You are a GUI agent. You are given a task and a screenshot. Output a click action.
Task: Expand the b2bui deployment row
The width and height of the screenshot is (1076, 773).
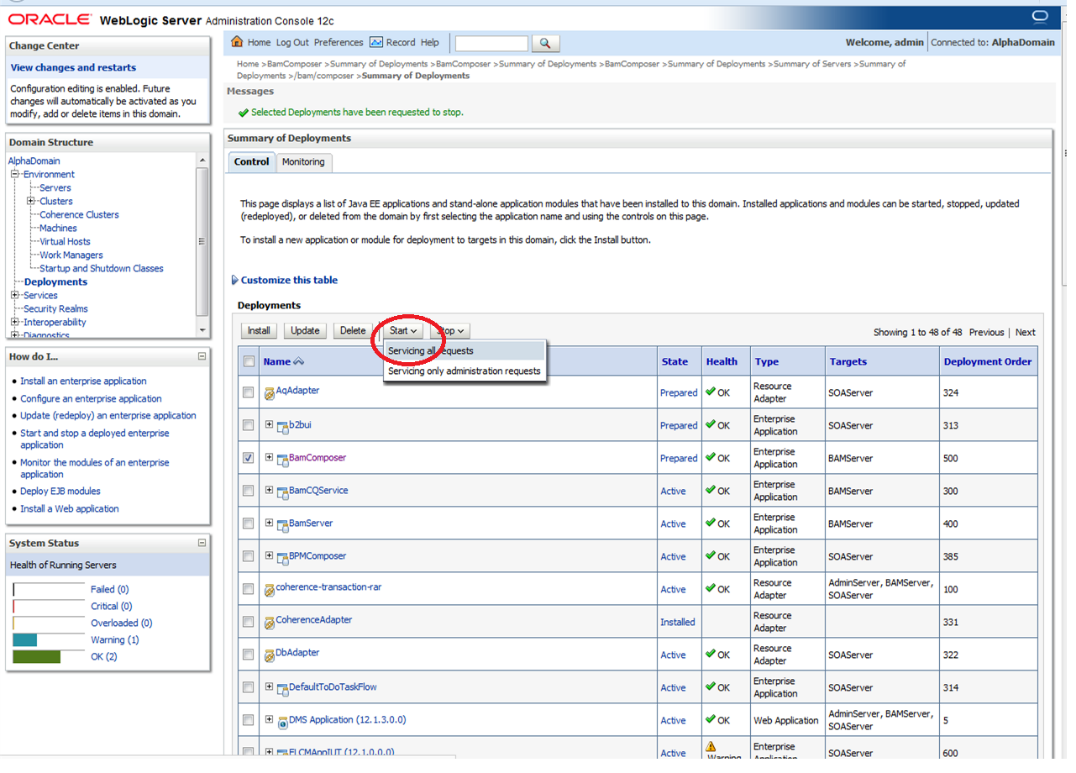coord(269,425)
